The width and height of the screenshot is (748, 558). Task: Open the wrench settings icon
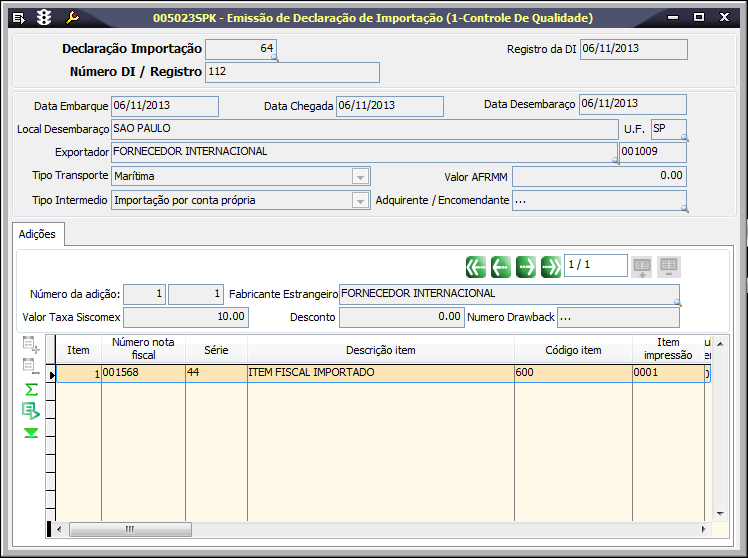coord(72,18)
